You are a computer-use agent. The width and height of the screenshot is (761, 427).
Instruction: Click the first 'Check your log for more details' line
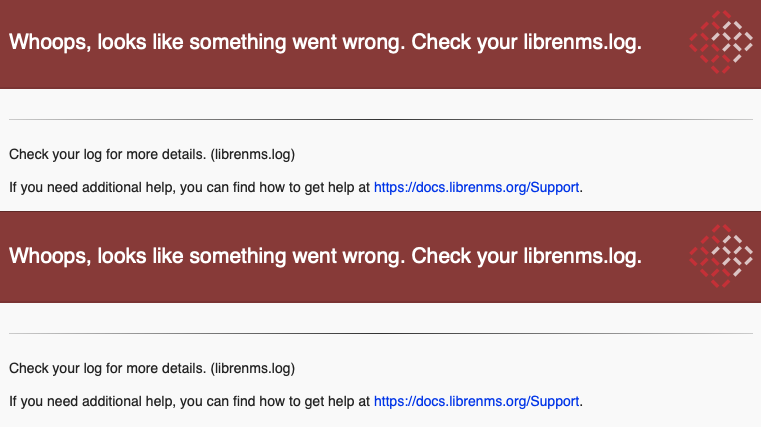click(x=152, y=154)
